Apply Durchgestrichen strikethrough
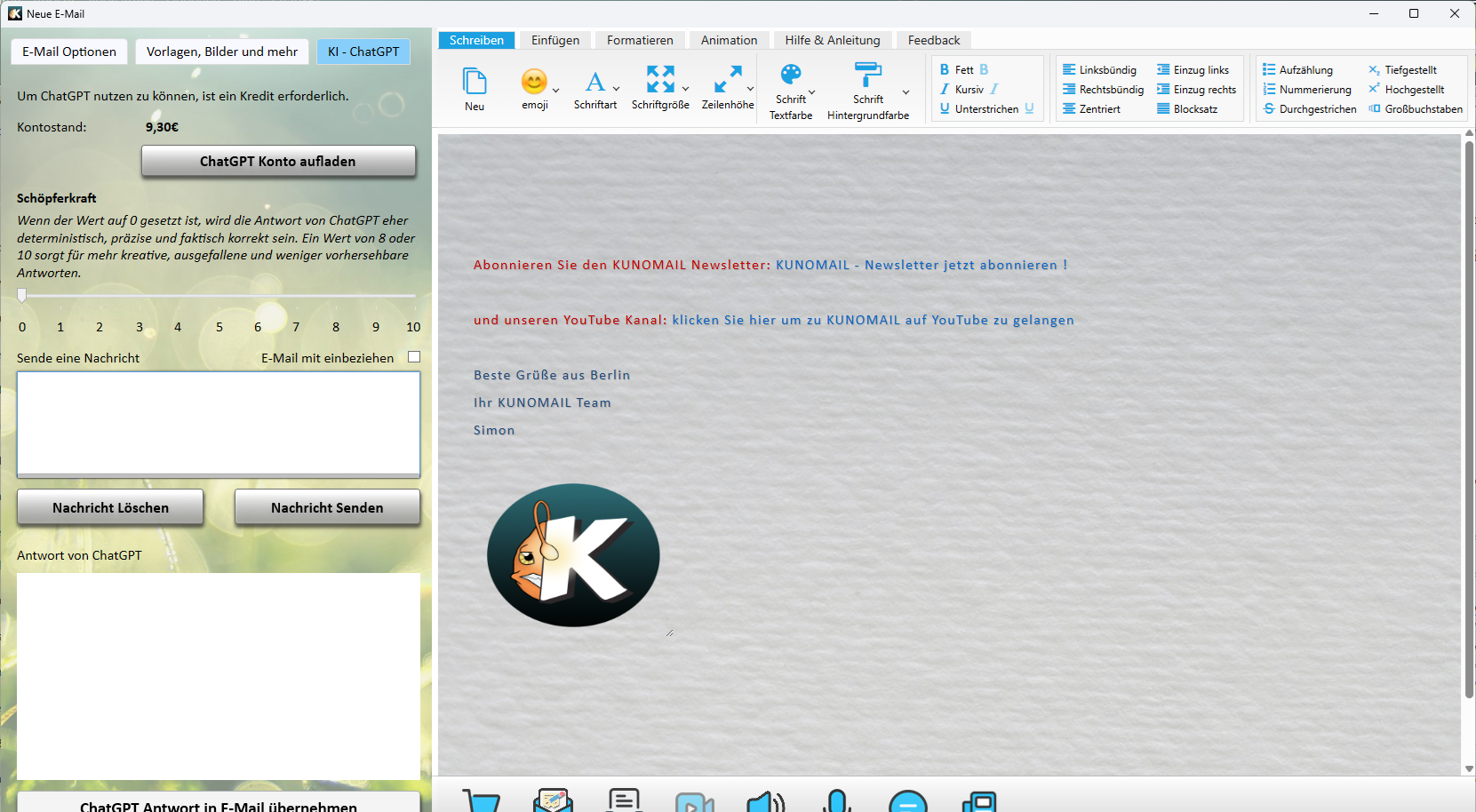This screenshot has width=1476, height=812. (x=1310, y=108)
